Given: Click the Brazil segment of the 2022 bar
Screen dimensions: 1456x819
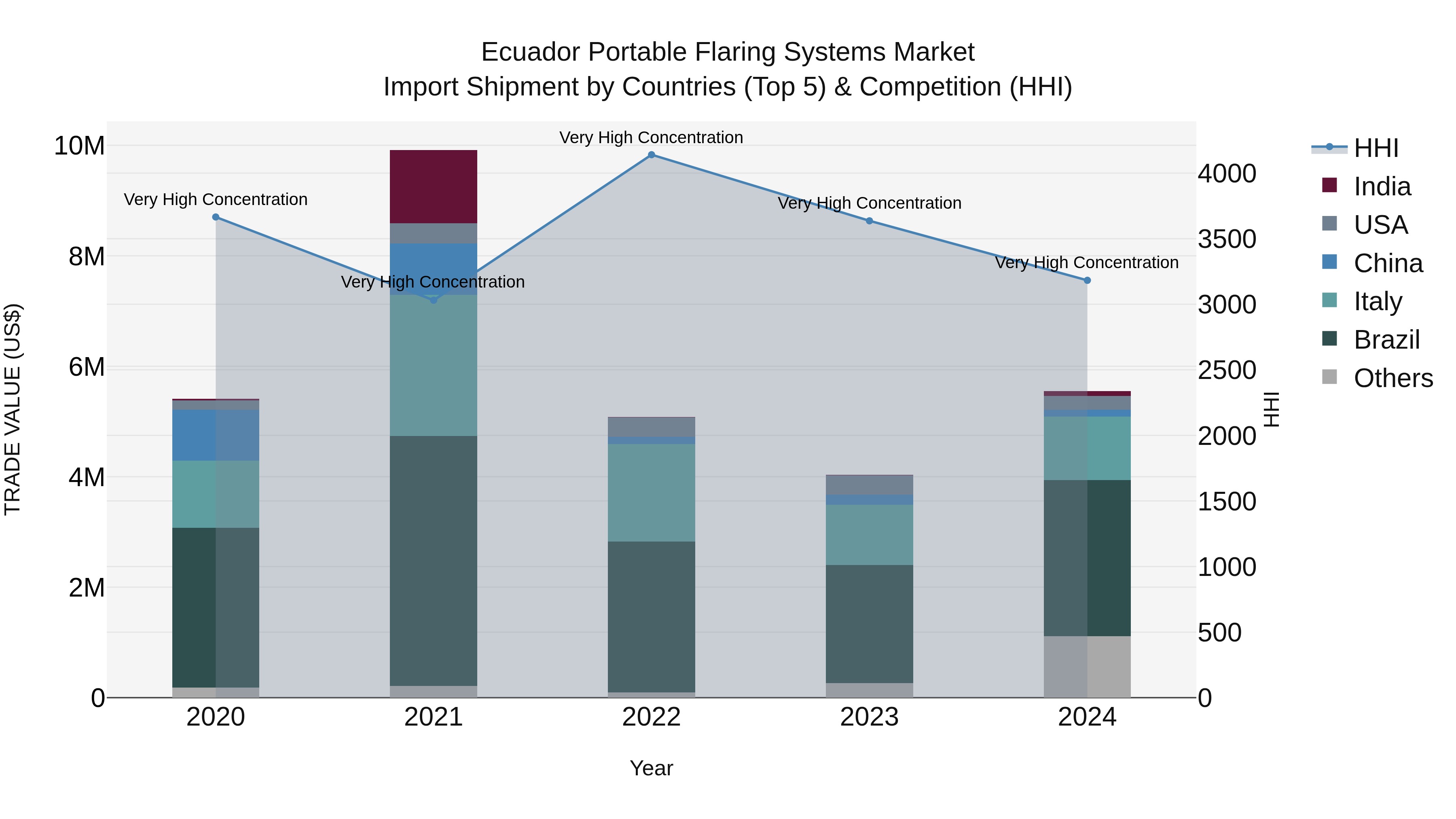Looking at the screenshot, I should pos(651,617).
